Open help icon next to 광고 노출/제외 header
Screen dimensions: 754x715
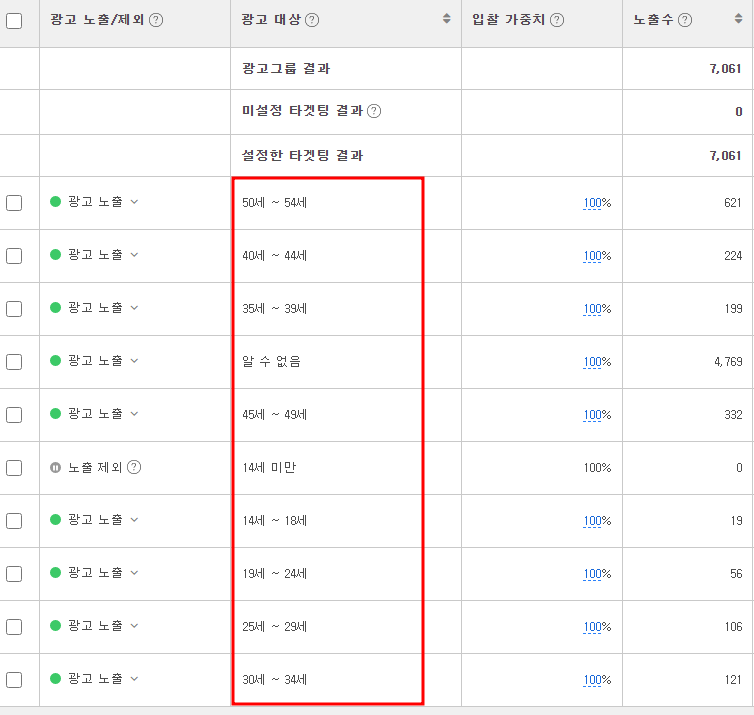tap(156, 20)
